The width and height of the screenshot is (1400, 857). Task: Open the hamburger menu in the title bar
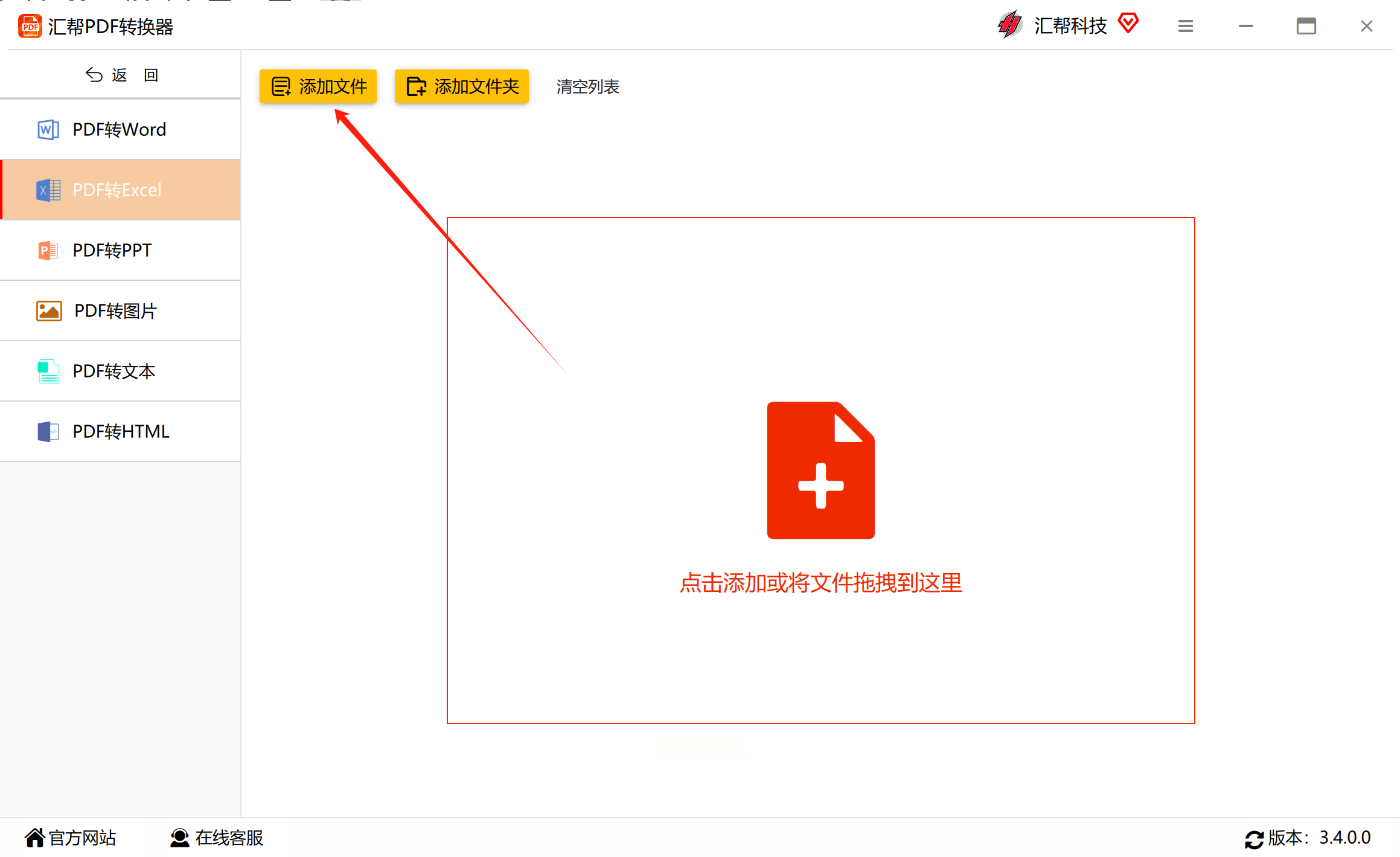pos(1186,26)
